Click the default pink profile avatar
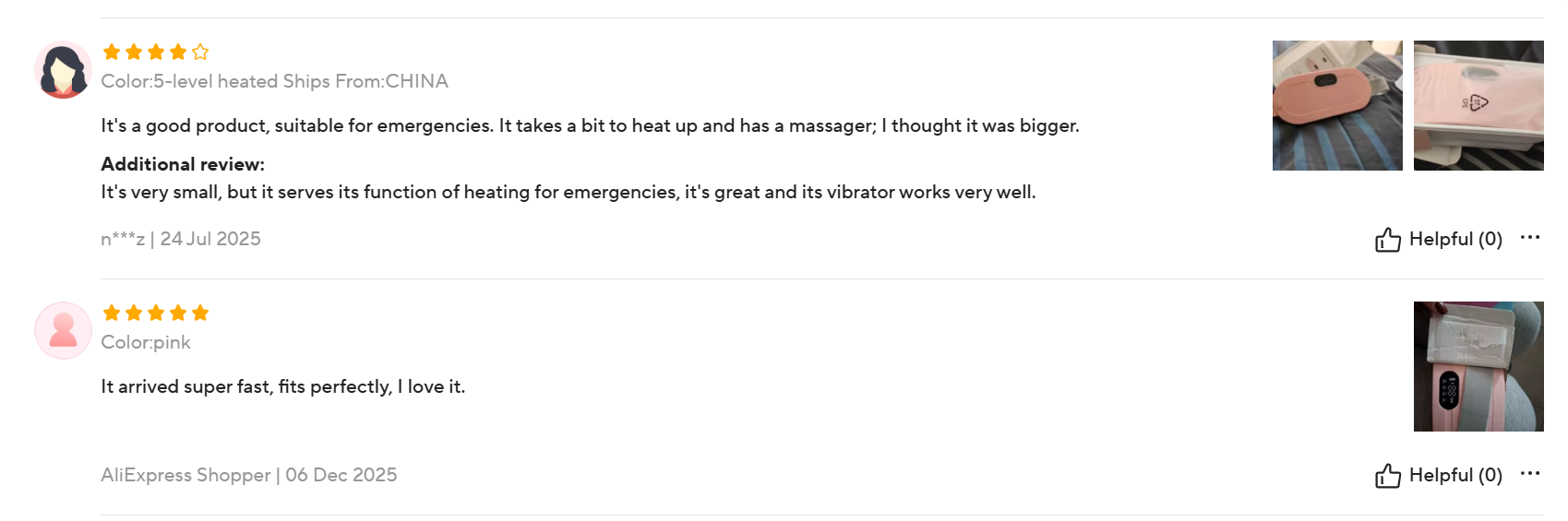This screenshot has height=521, width=1568. tap(63, 330)
